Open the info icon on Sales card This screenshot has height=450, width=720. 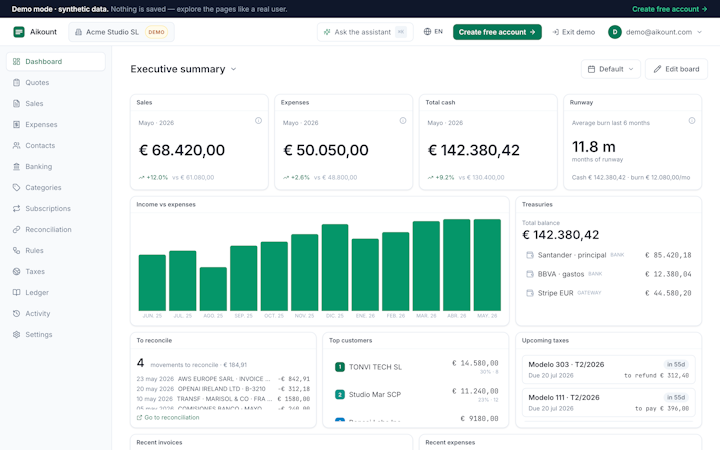coord(259,121)
